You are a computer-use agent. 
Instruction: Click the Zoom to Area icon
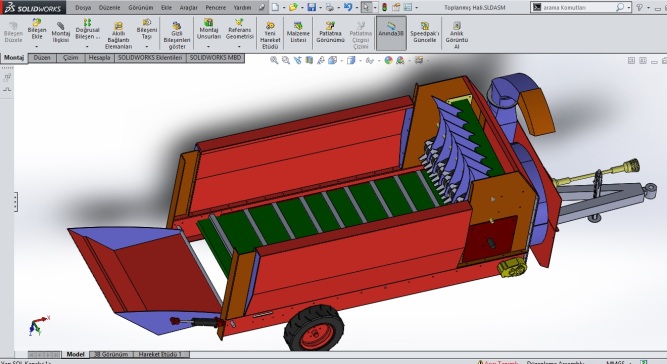pyautogui.click(x=286, y=60)
